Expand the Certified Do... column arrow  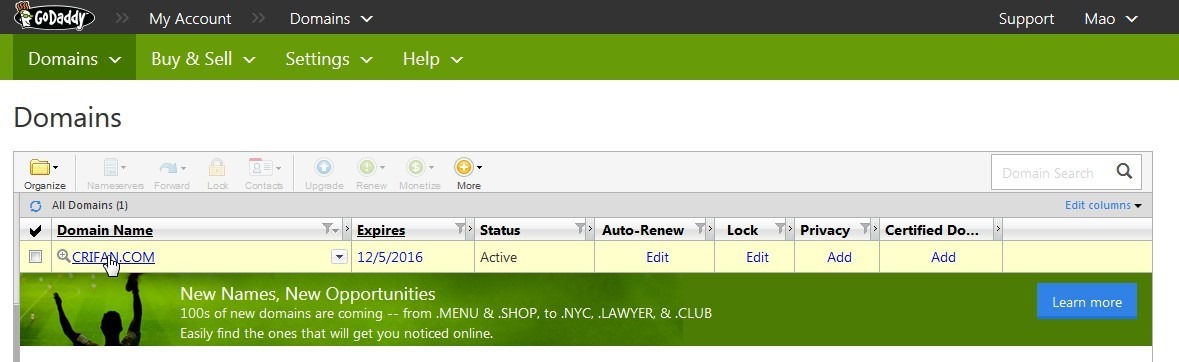pyautogui.click(x=998, y=229)
